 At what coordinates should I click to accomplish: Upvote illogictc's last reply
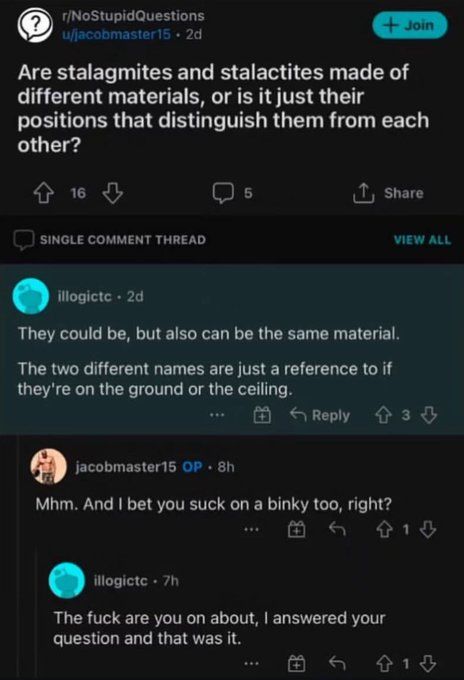383,664
